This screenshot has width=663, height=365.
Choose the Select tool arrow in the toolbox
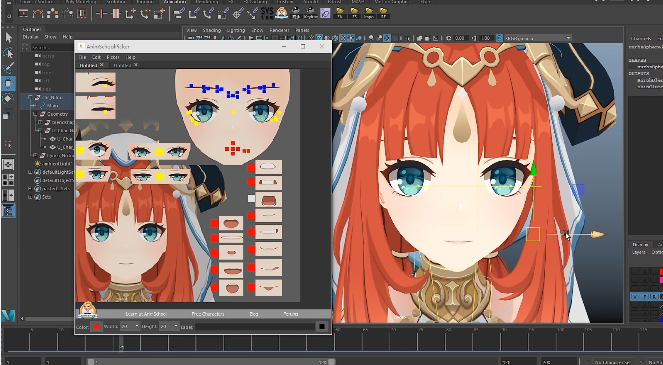(8, 38)
